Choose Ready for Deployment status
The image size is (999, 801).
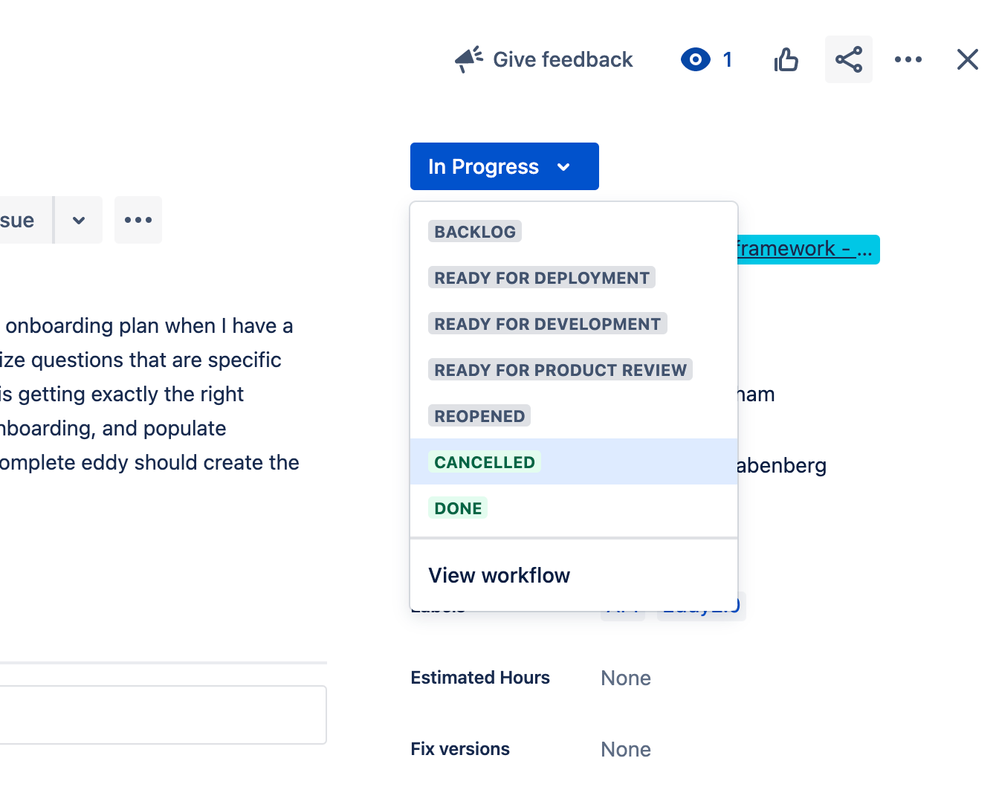pos(541,278)
